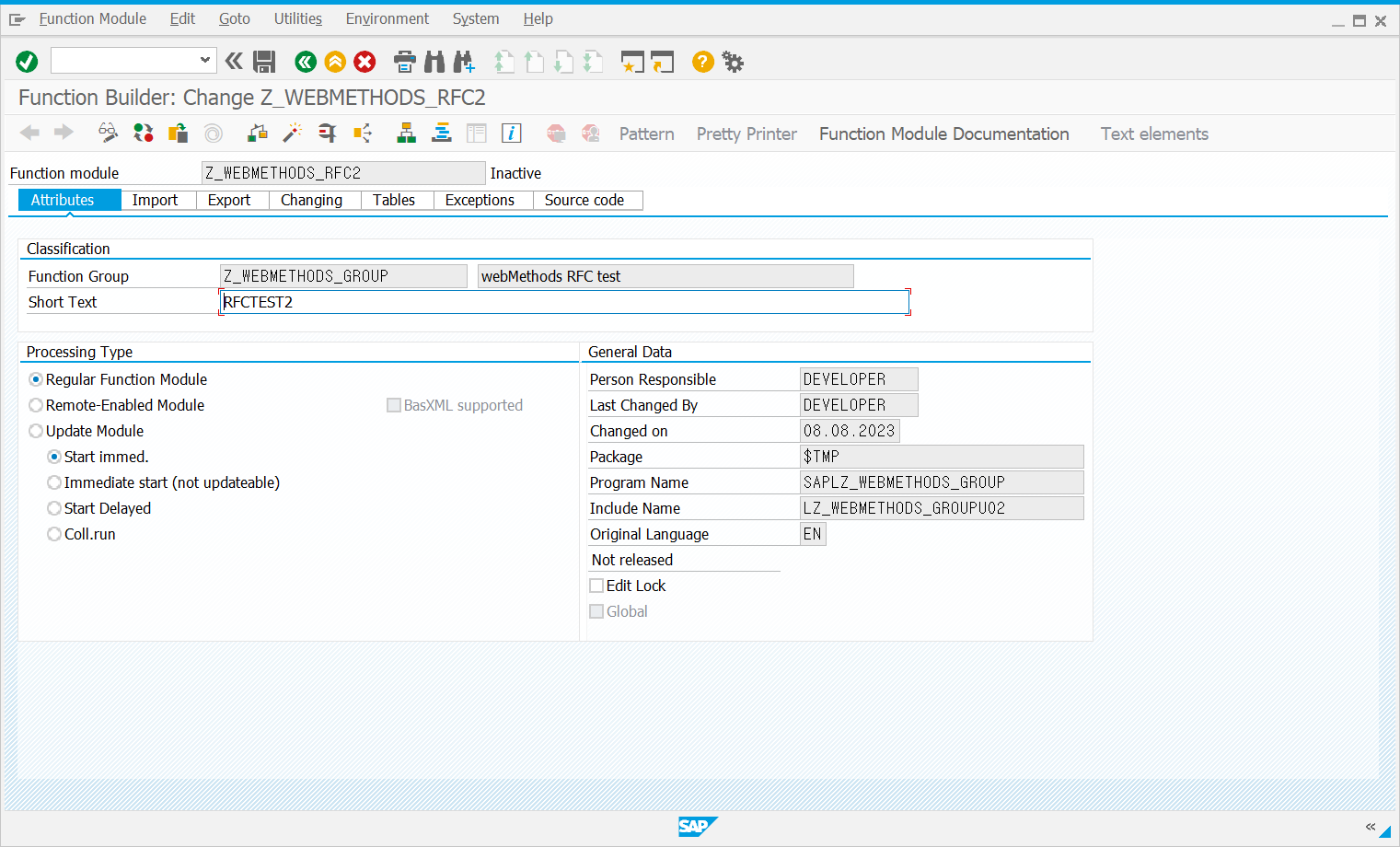Open the Utilities menu

(x=297, y=18)
